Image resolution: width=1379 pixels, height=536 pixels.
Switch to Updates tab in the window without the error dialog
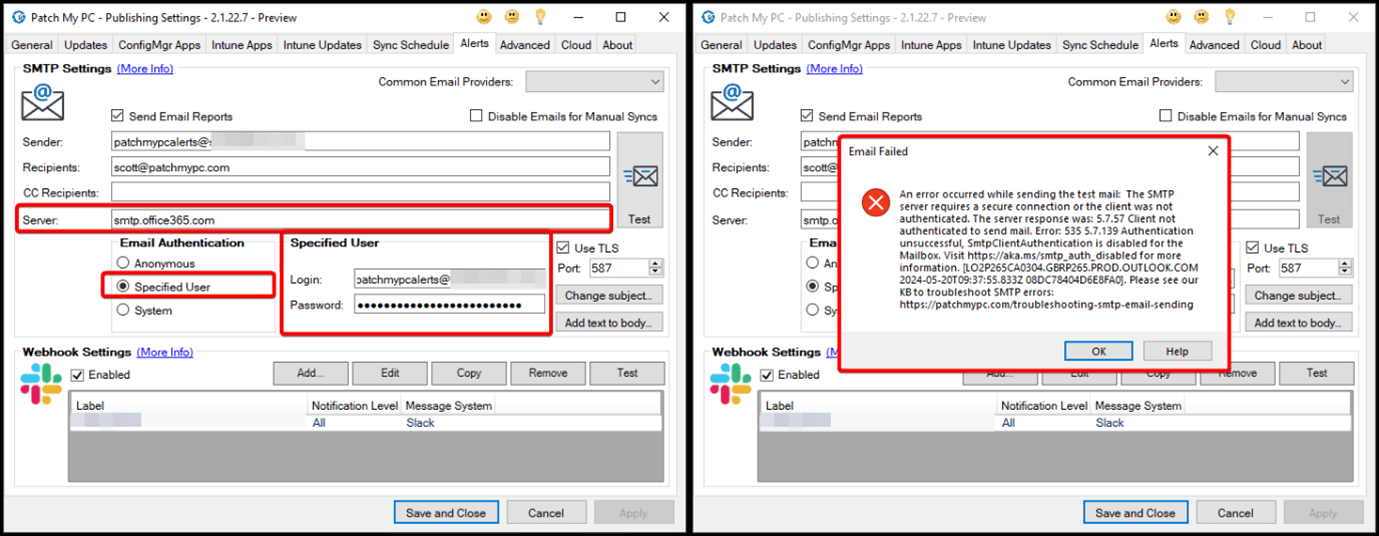(x=86, y=45)
